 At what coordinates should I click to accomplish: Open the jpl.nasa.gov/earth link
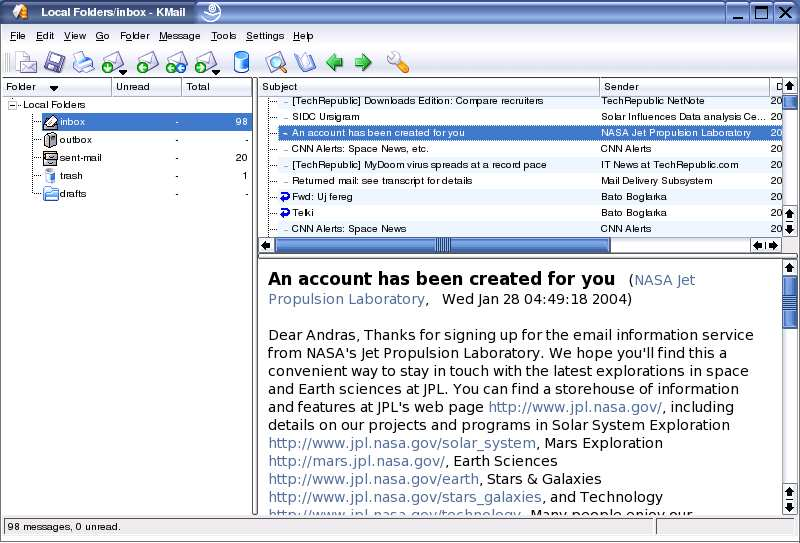[x=373, y=479]
